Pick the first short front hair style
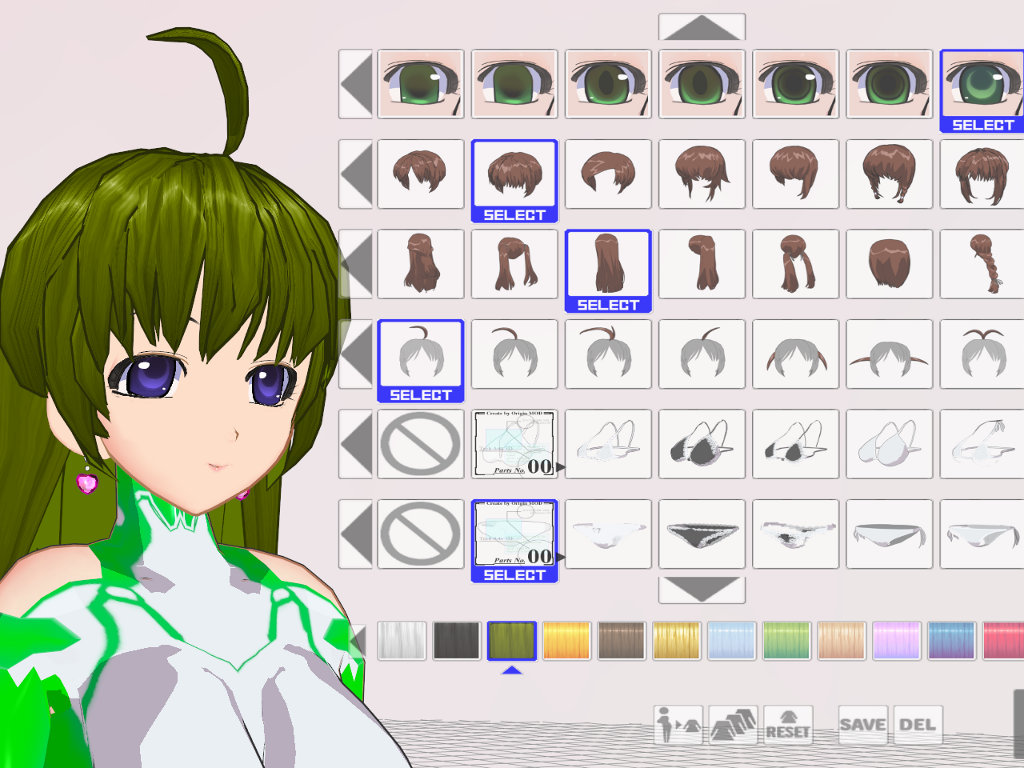1024x768 pixels. (420, 174)
